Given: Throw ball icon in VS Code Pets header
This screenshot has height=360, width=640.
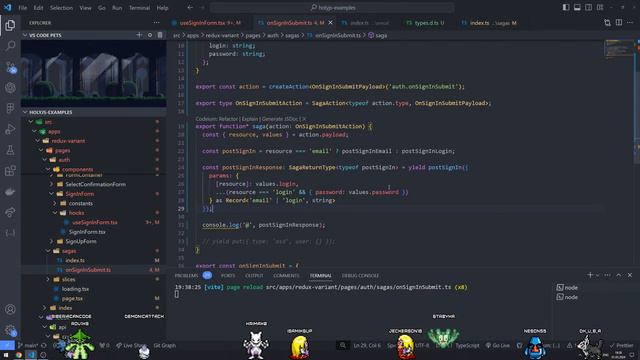Looking at the screenshot, I should pyautogui.click(x=150, y=35).
